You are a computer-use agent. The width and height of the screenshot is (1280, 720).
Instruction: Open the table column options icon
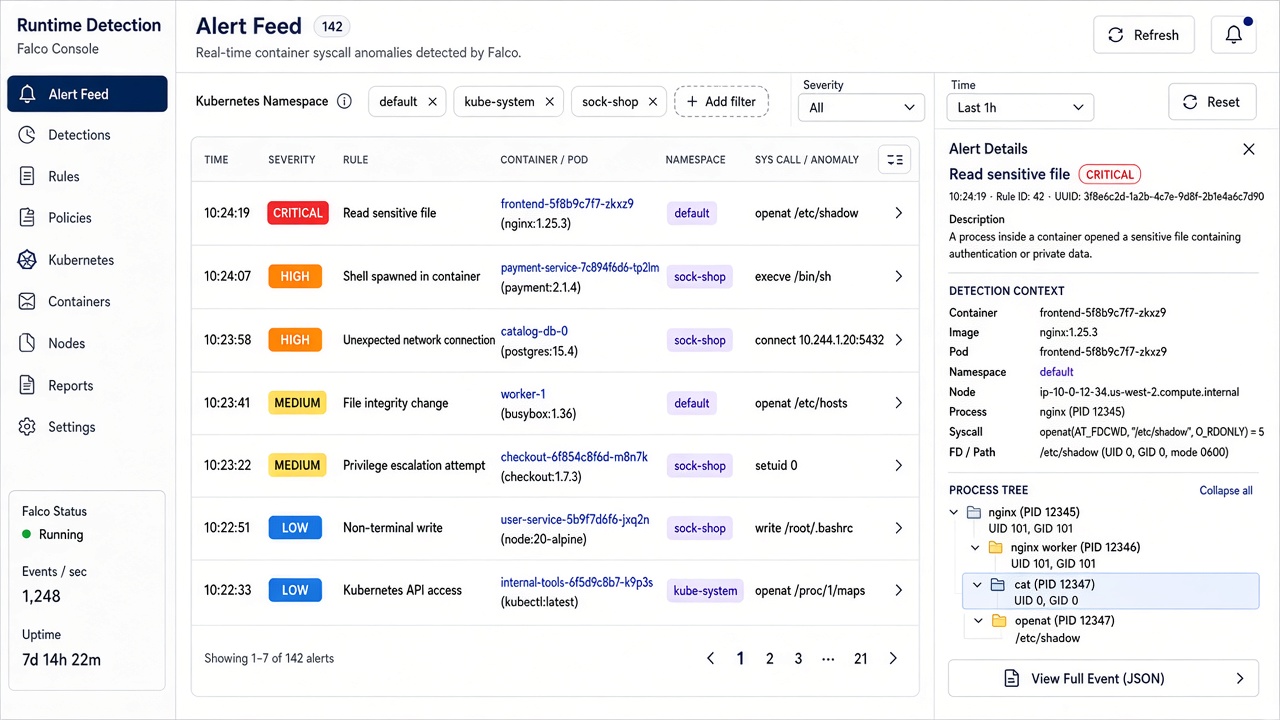pos(895,159)
